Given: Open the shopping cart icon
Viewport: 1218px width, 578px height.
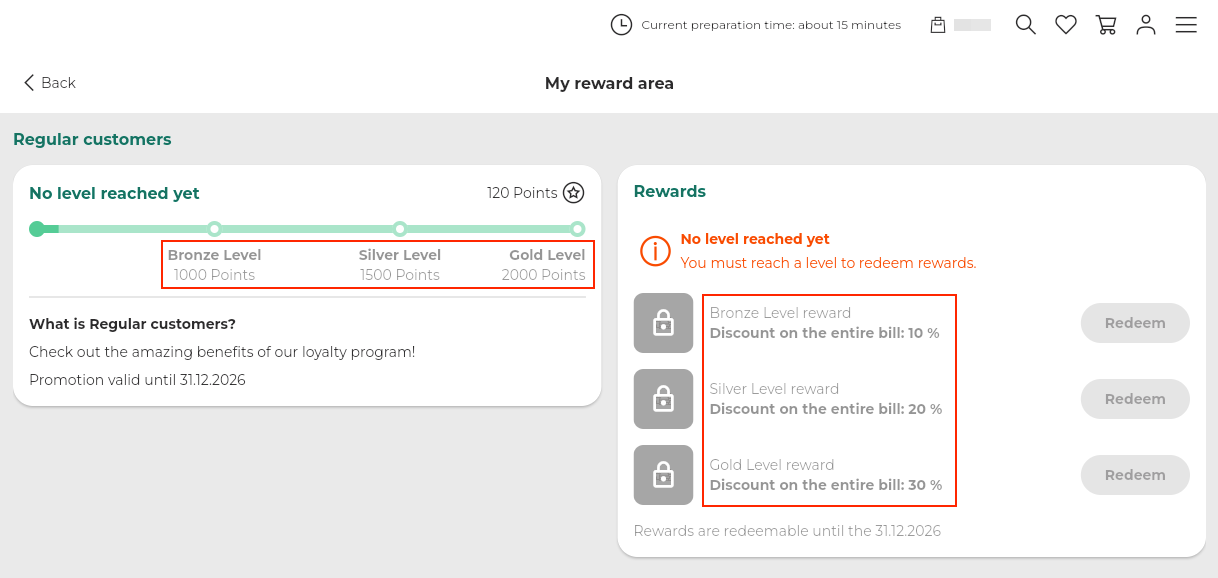Looking at the screenshot, I should tap(1106, 25).
